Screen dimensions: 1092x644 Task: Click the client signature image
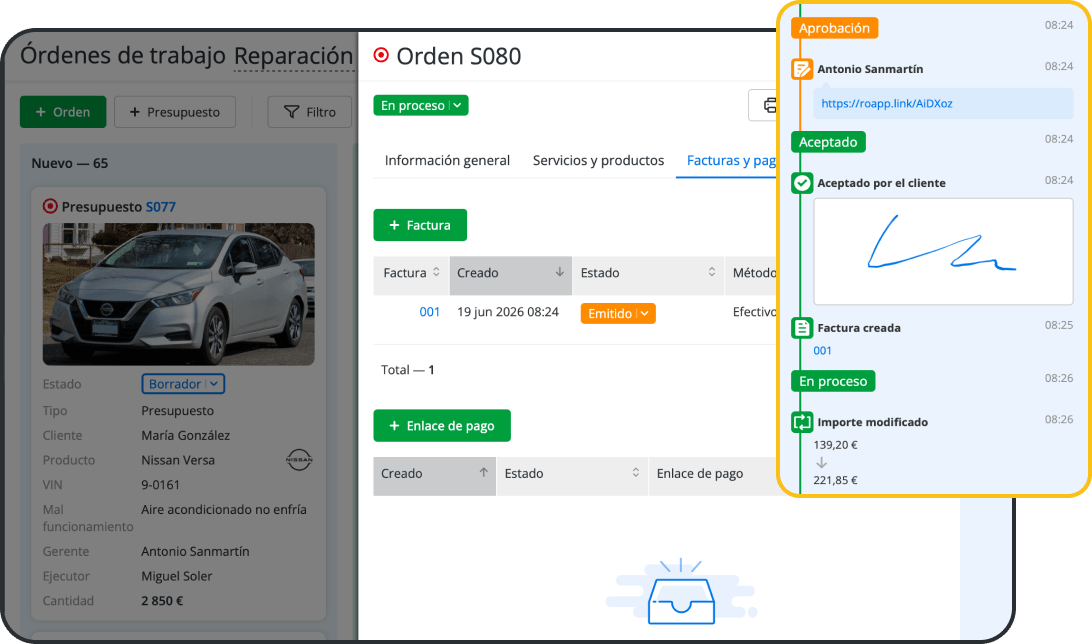[943, 251]
